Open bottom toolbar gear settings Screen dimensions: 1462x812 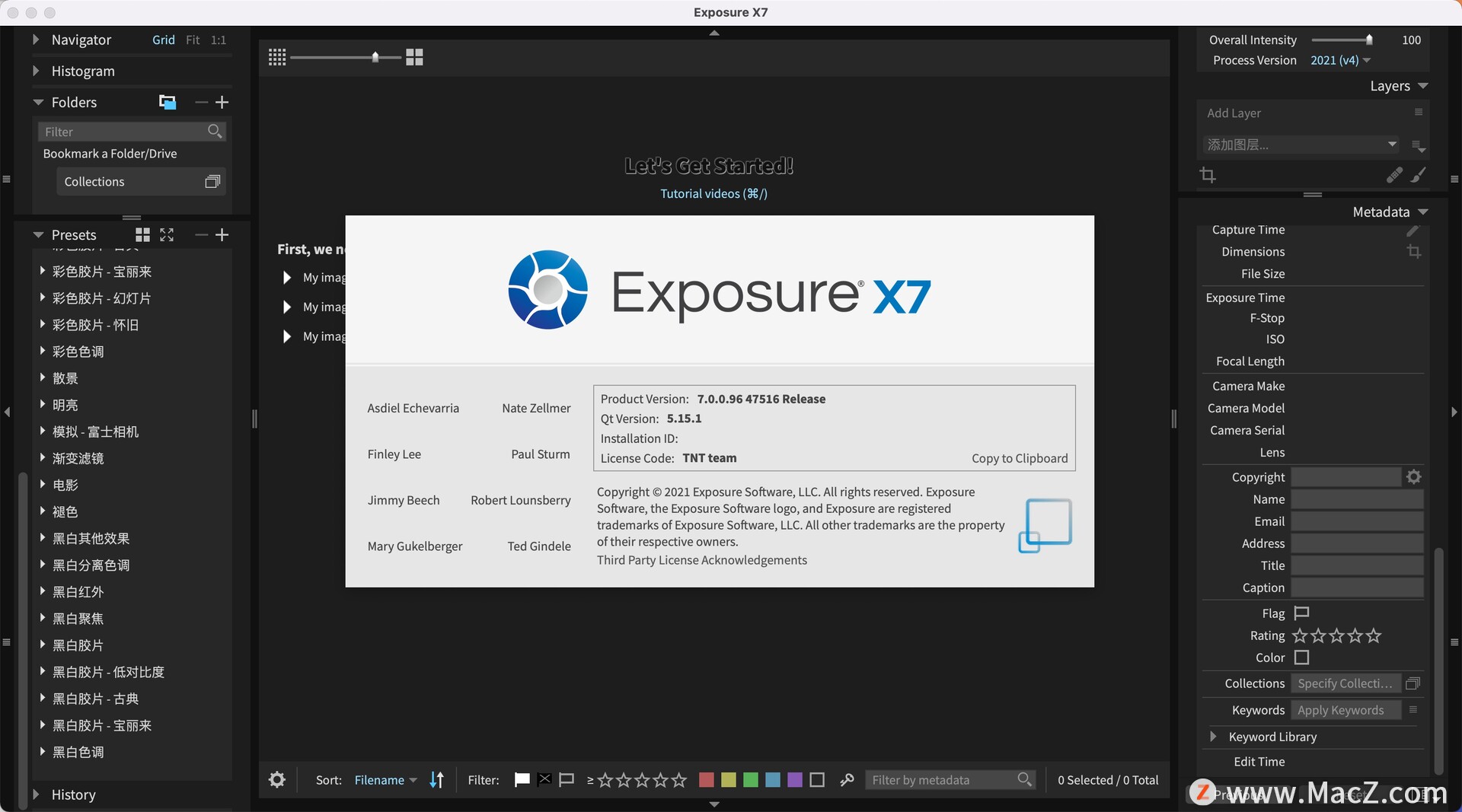click(x=277, y=780)
